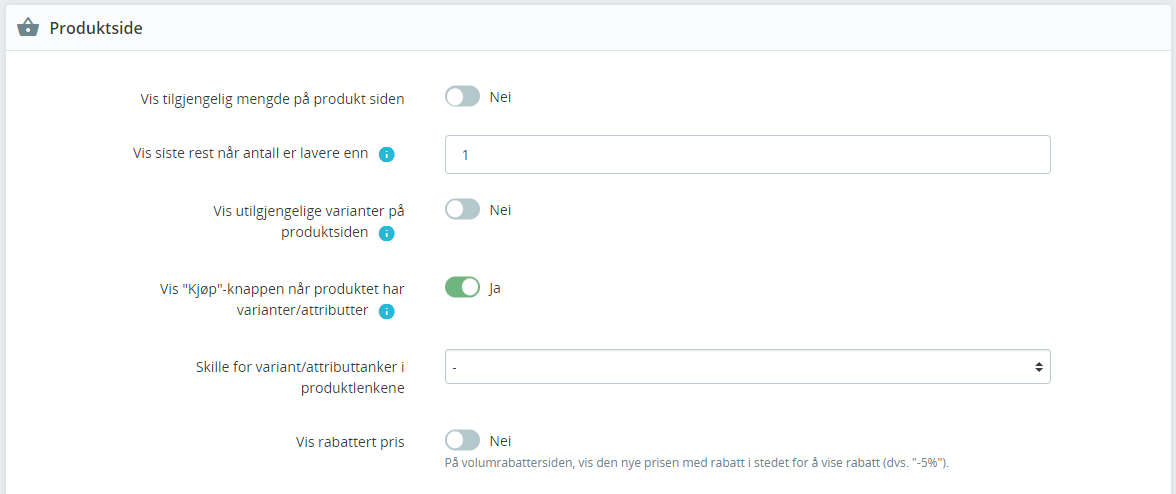Turn off the 'Kjøp'-knappen green switch
The height and width of the screenshot is (494, 1176).
[x=462, y=287]
